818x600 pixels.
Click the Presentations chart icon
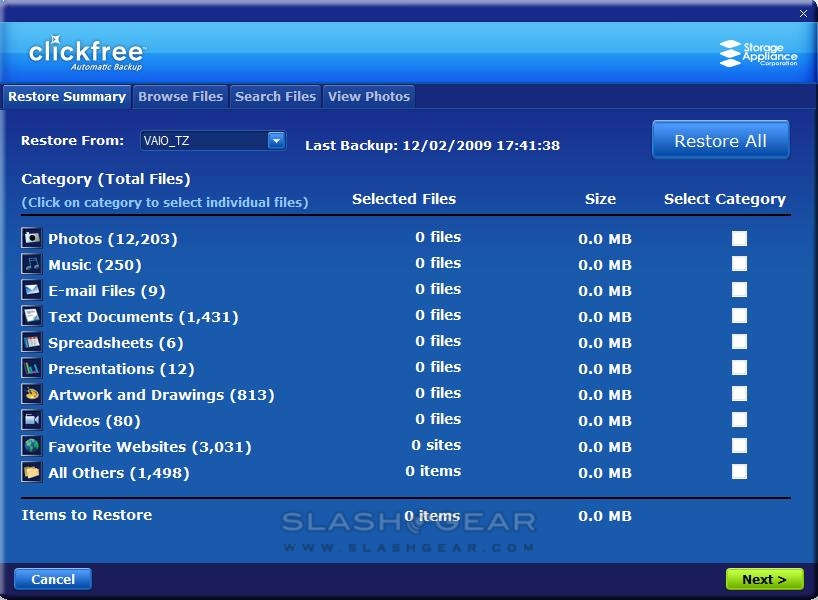(x=32, y=368)
